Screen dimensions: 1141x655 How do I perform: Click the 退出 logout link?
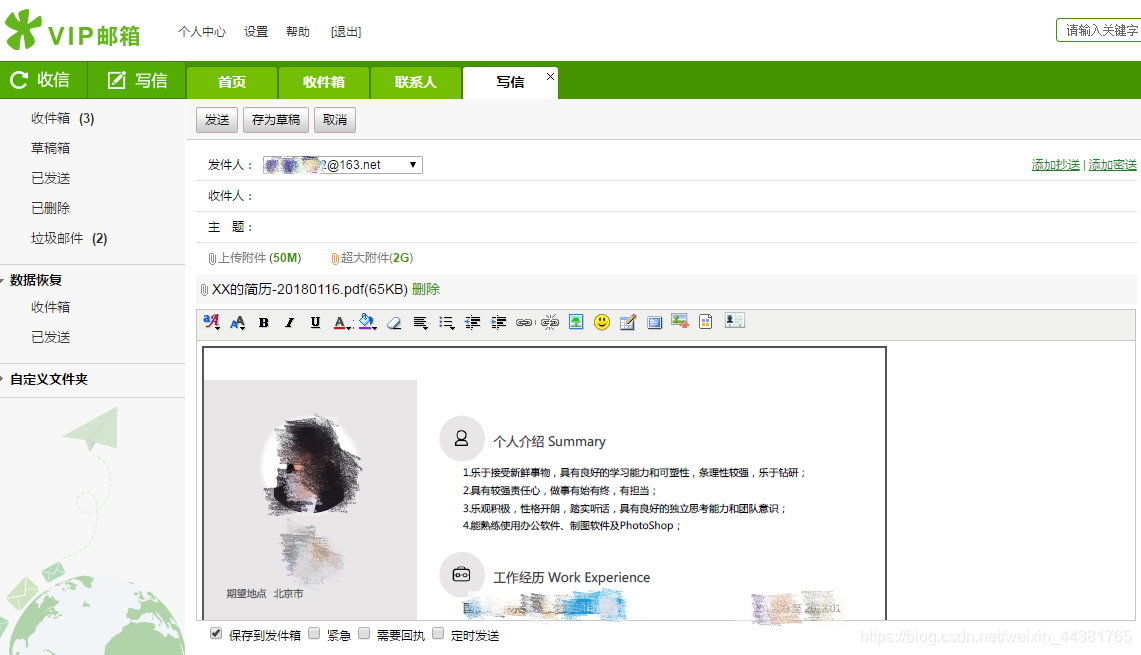(x=346, y=31)
